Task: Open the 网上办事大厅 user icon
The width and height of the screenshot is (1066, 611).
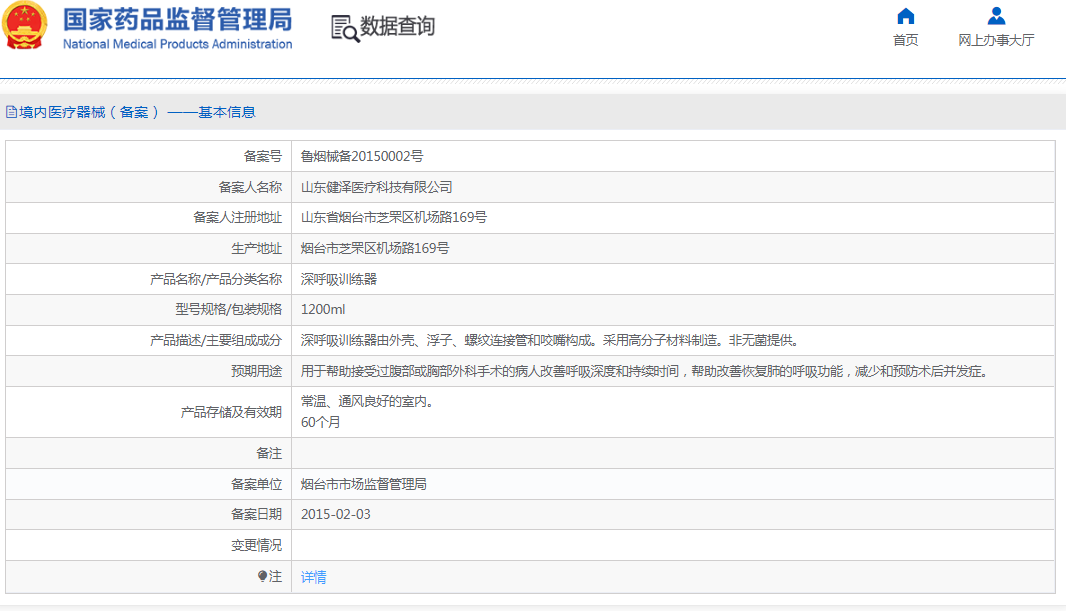Action: [996, 16]
